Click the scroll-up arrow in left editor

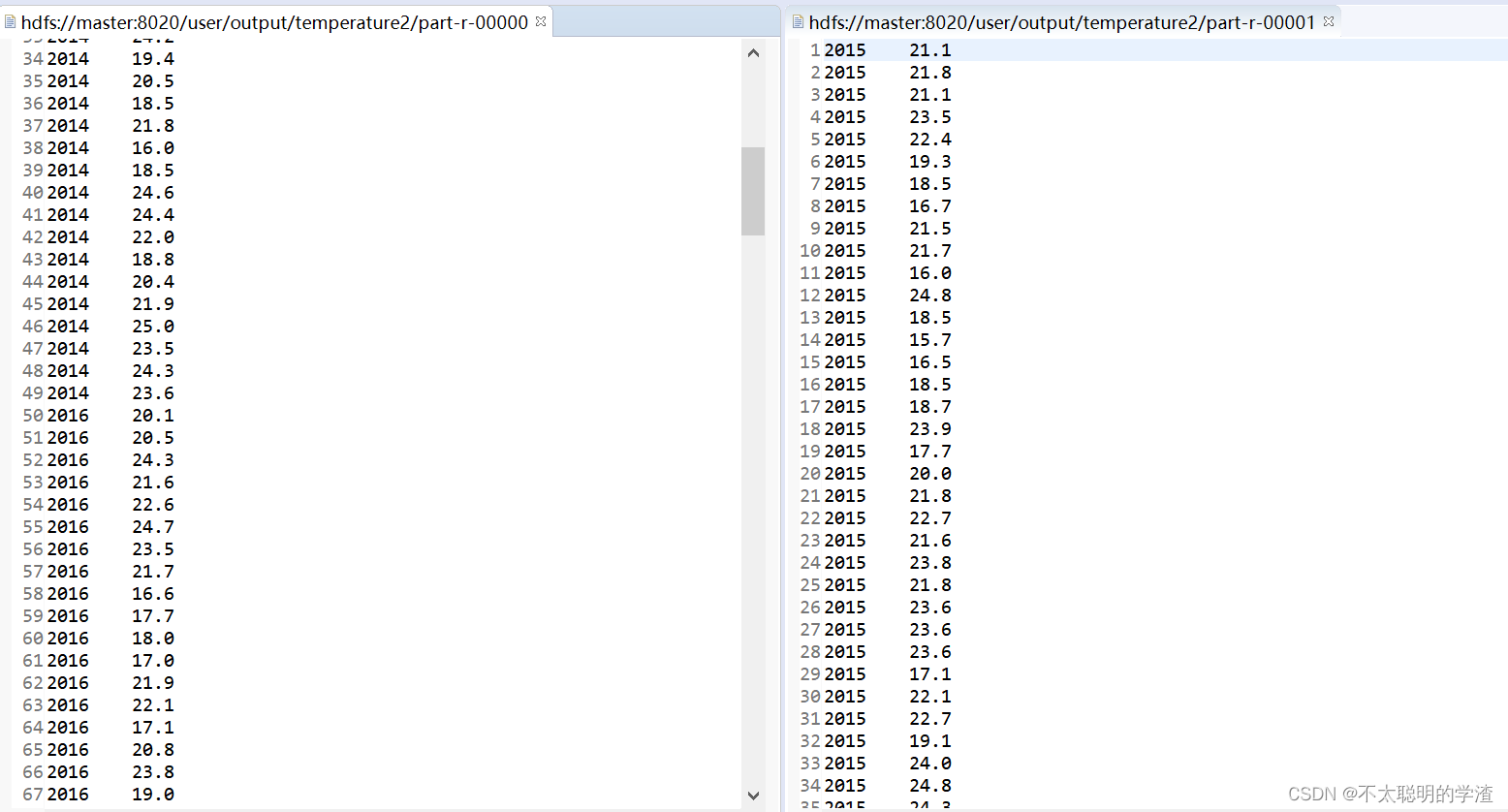pos(753,53)
